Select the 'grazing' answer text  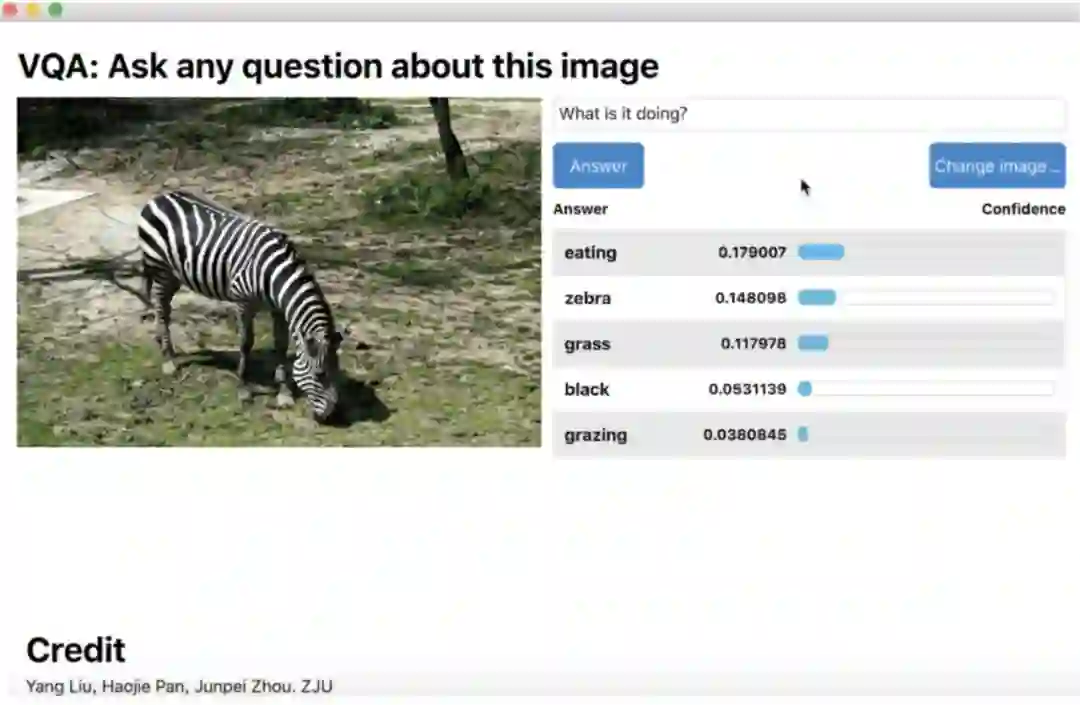(x=596, y=435)
